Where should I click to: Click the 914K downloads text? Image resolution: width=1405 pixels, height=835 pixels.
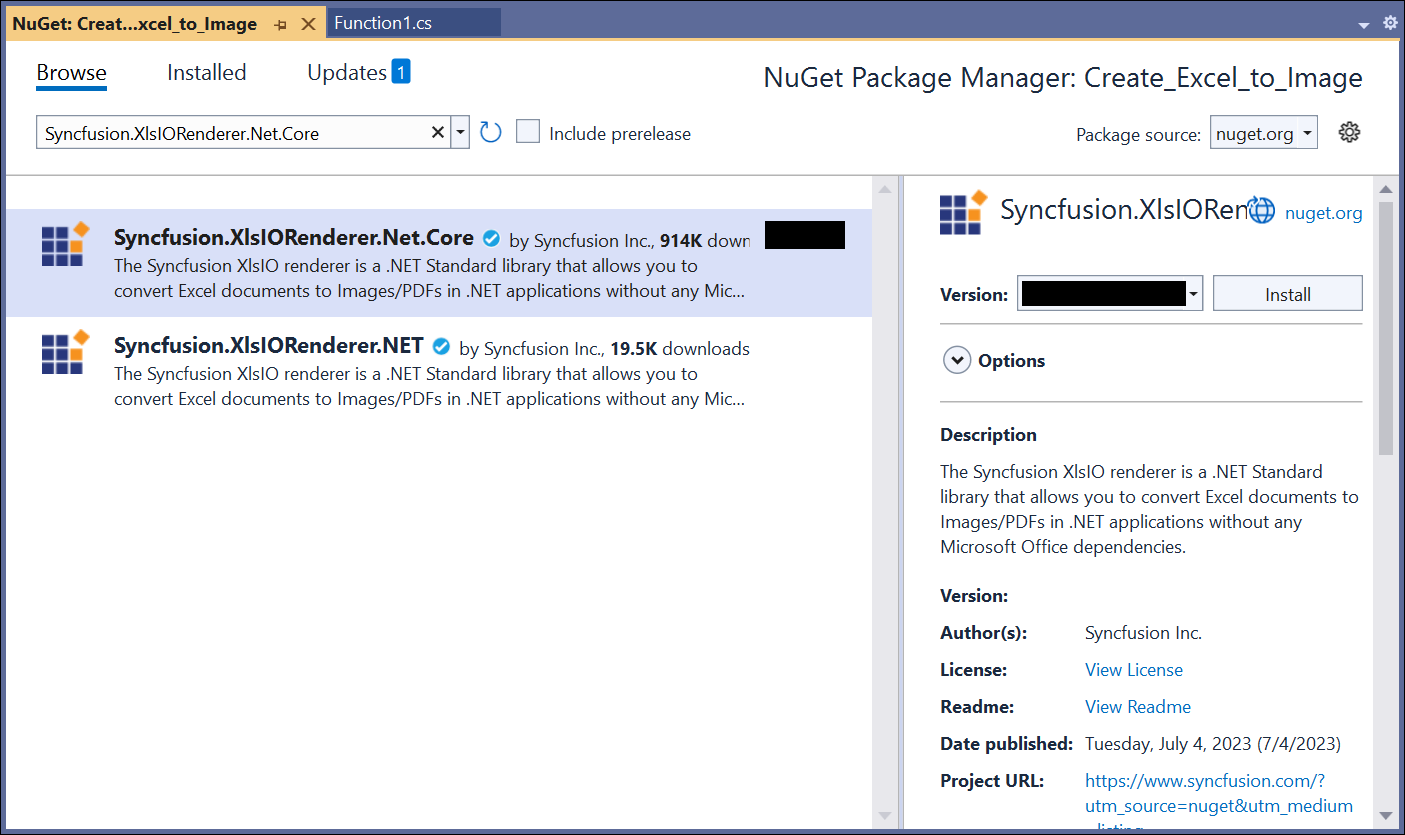click(x=705, y=241)
